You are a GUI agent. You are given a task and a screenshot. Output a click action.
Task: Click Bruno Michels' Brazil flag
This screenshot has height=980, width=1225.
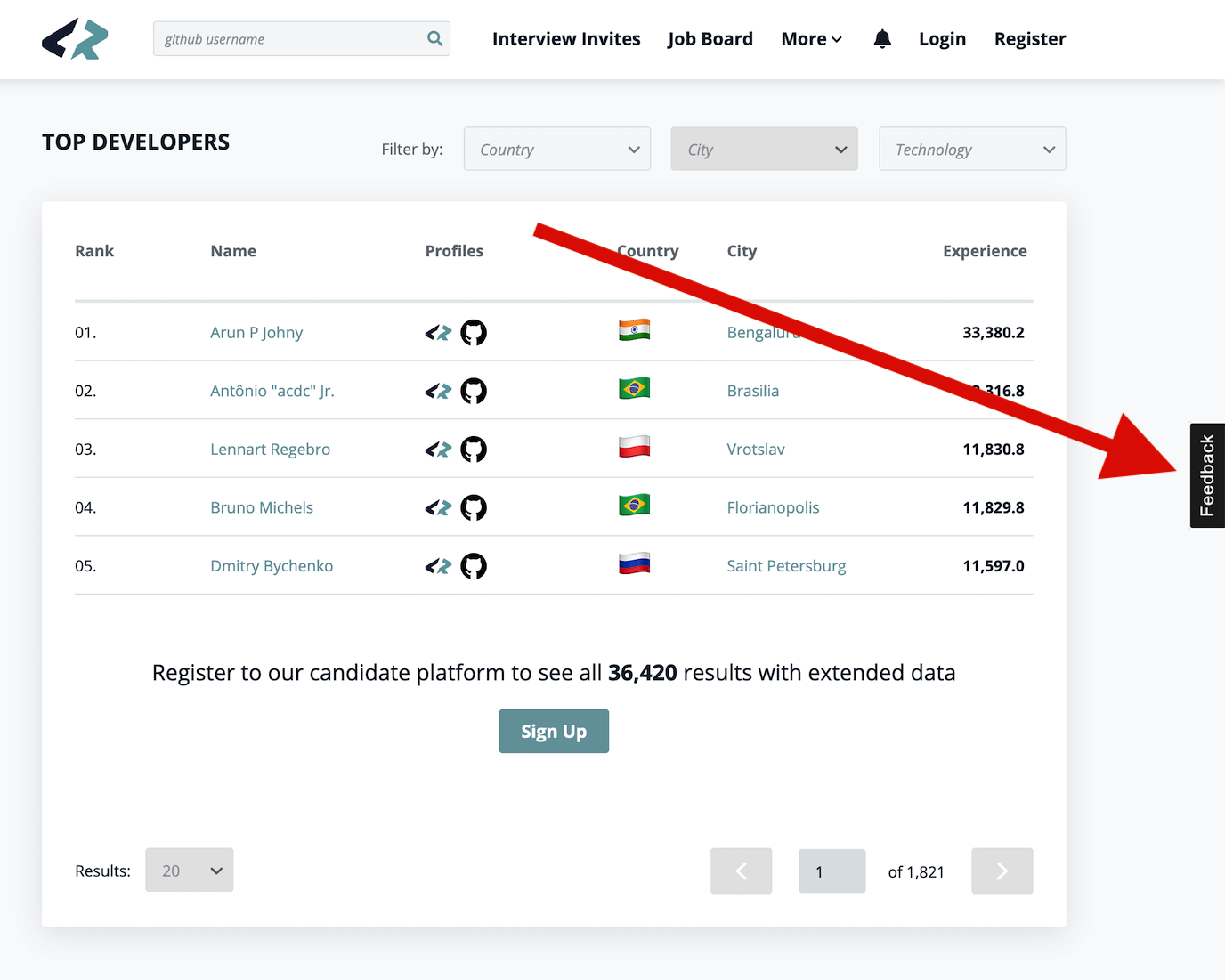click(634, 505)
